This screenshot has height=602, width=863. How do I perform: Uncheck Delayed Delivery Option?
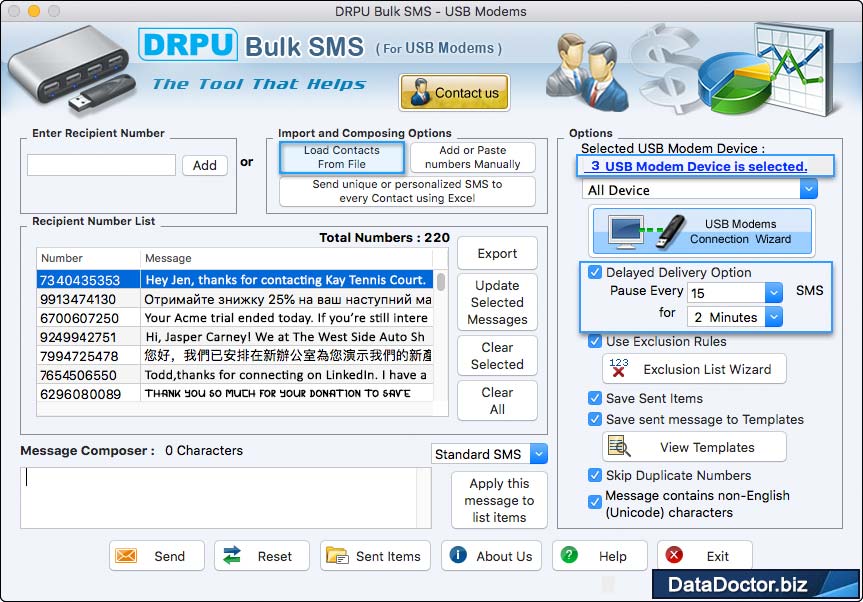594,272
